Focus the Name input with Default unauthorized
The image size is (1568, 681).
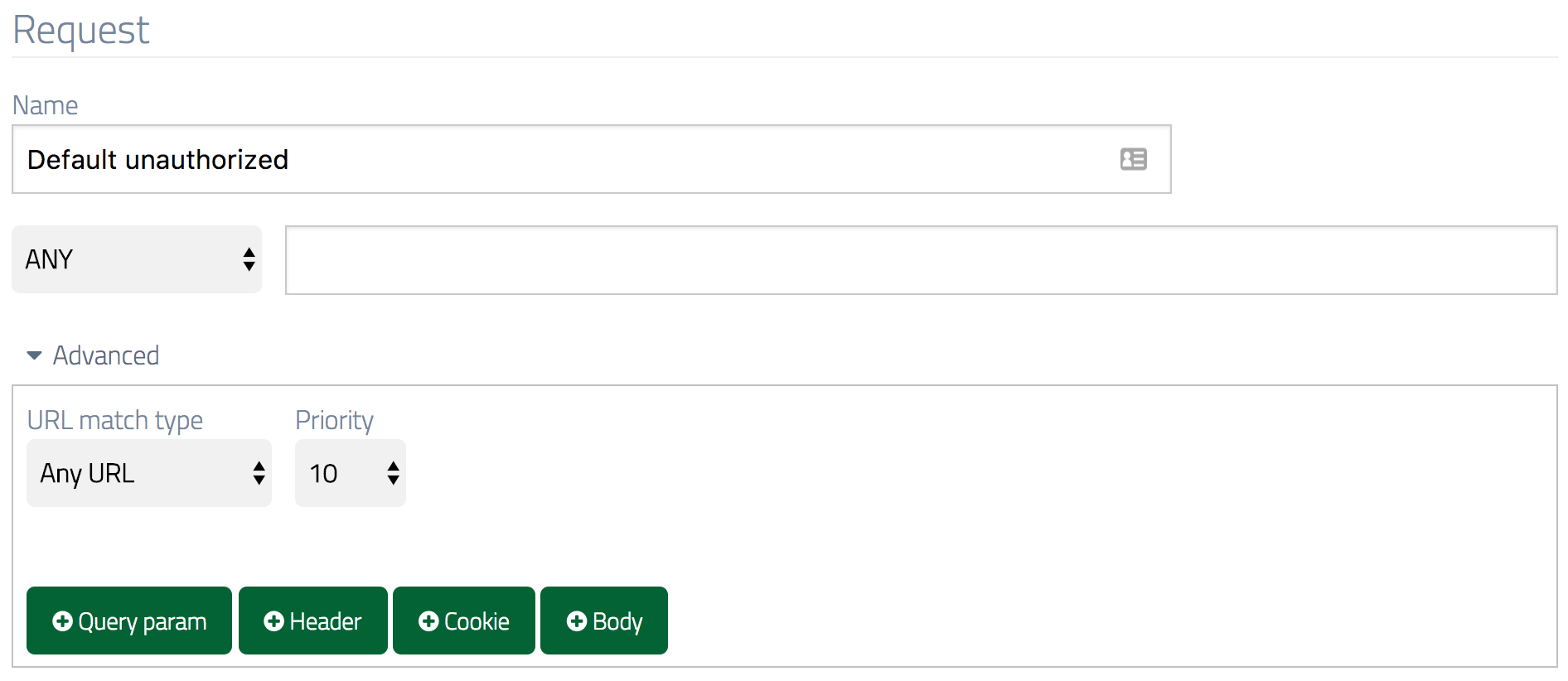592,159
